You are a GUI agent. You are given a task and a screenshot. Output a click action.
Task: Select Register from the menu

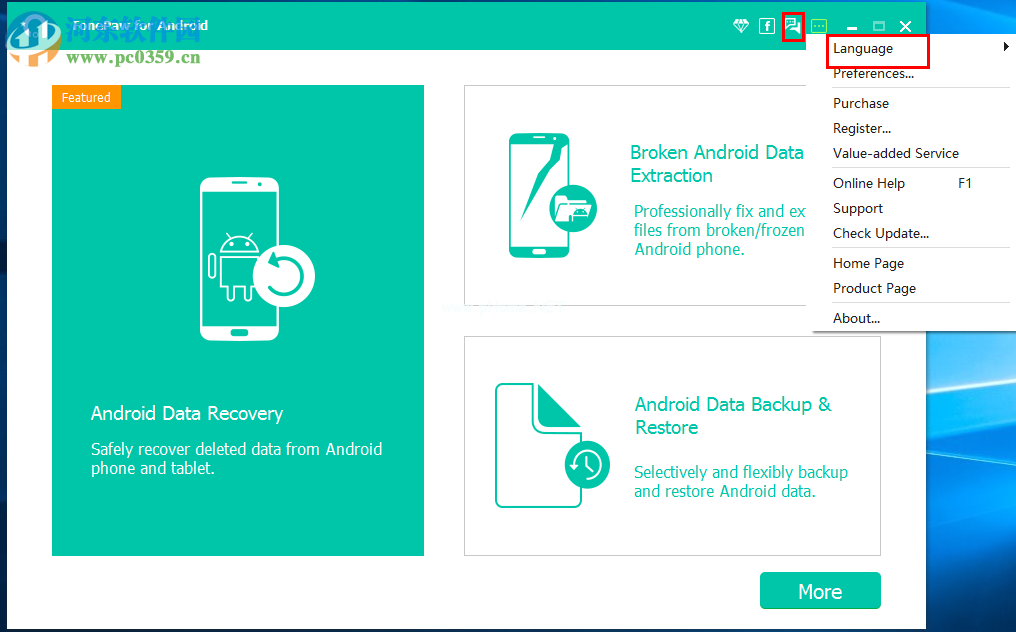tap(862, 128)
